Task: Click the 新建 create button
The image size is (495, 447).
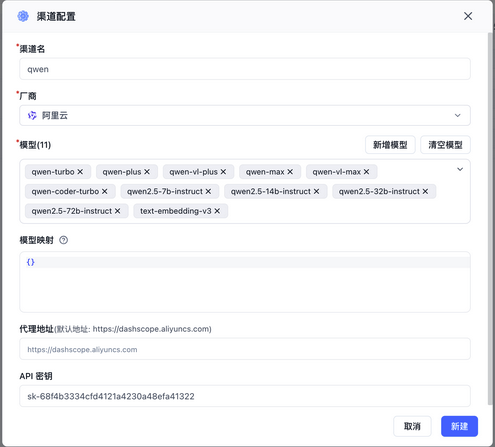Action: [x=459, y=426]
